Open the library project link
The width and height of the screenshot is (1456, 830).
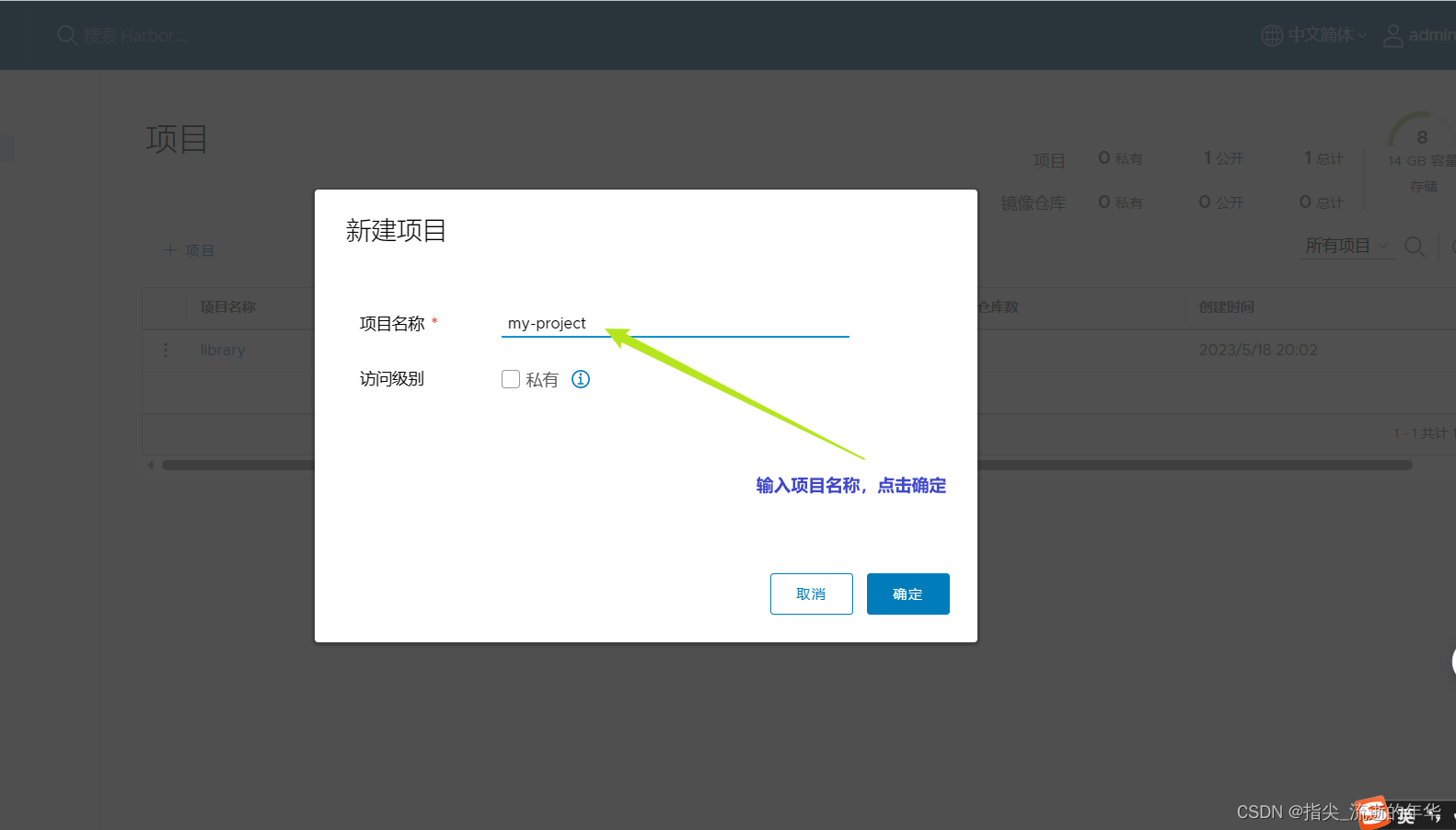[223, 351]
